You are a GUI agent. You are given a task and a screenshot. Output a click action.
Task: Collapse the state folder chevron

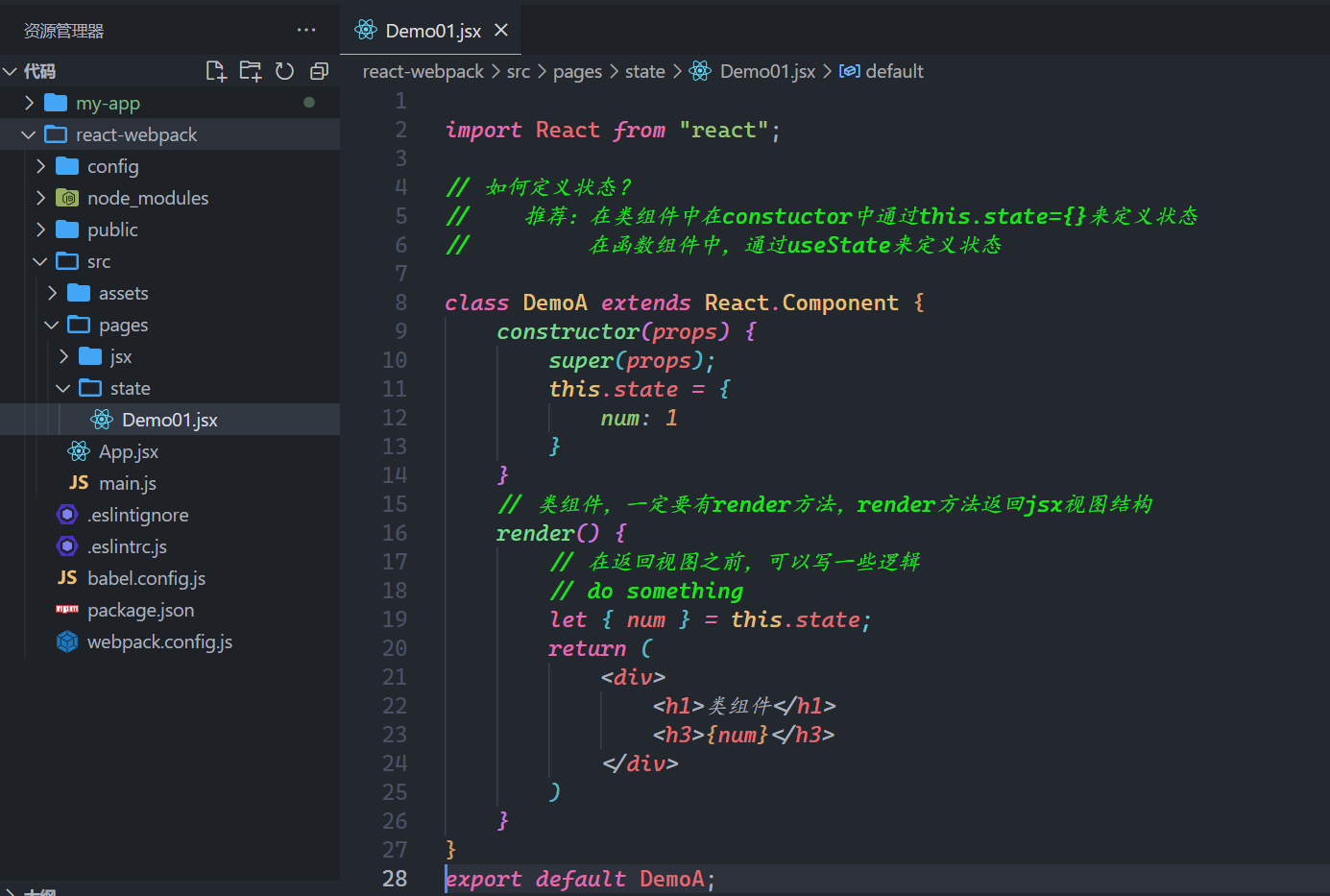pos(63,388)
